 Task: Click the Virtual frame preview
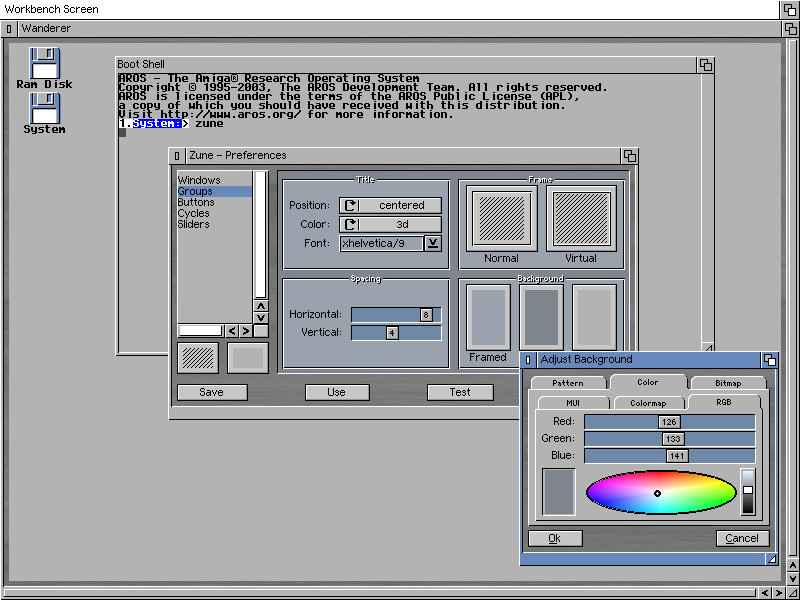pyautogui.click(x=581, y=218)
